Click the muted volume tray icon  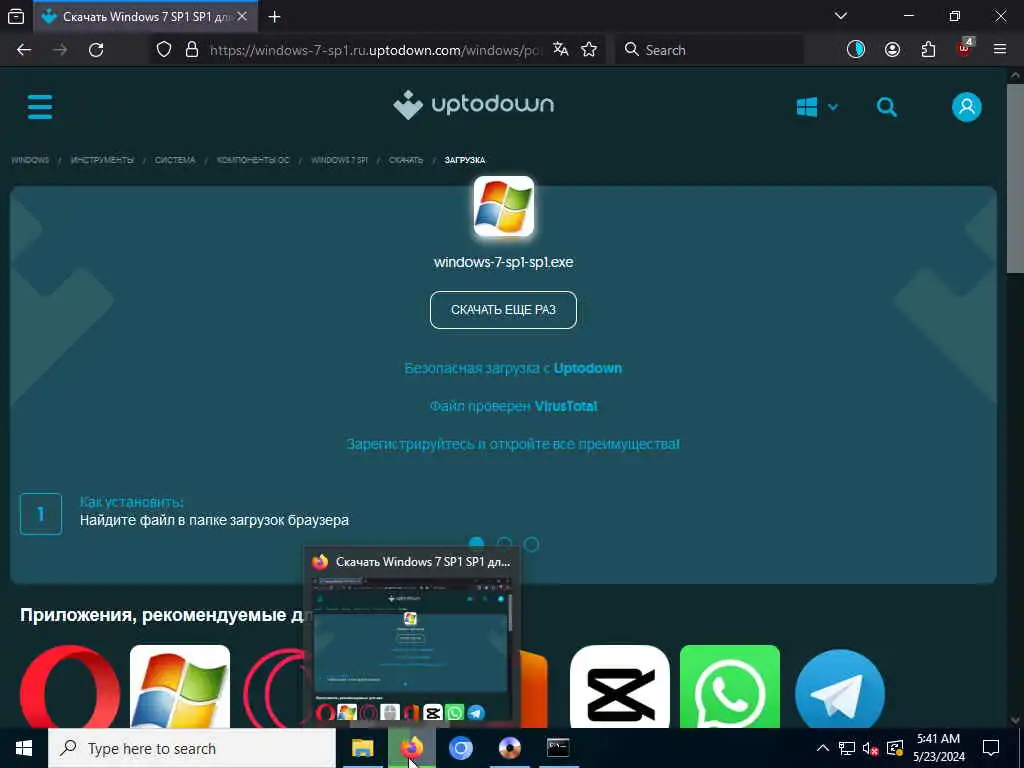[871, 748]
